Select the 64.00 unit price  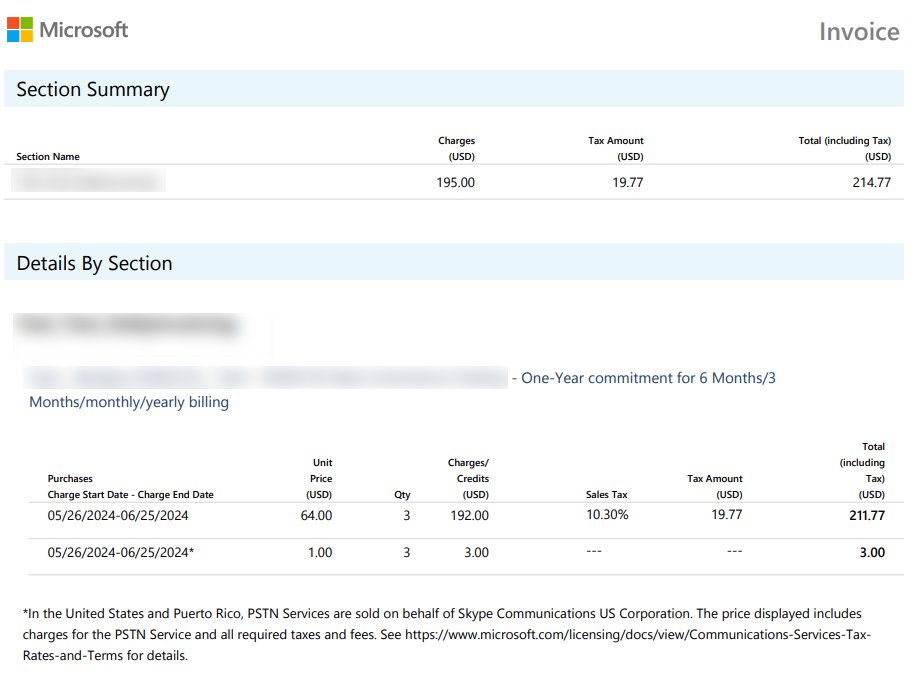tap(316, 515)
